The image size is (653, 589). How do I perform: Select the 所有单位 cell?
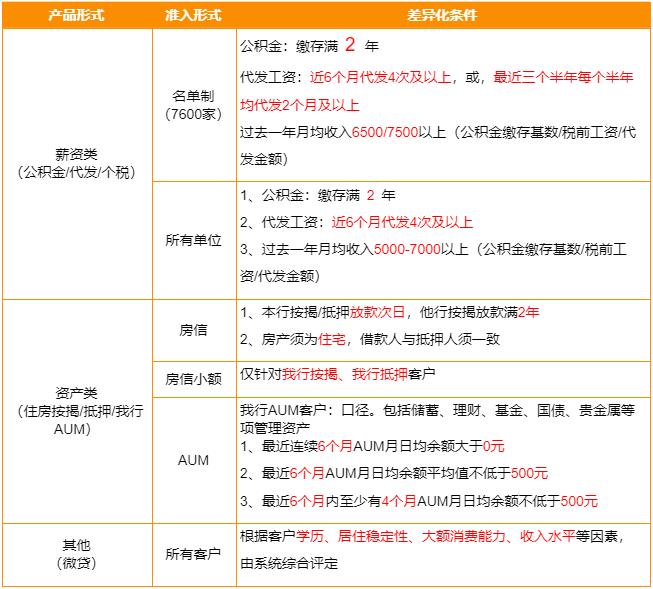point(192,241)
